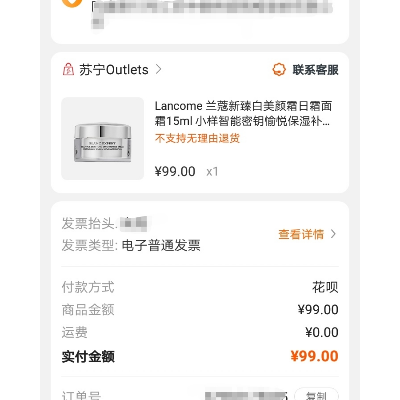Tap the orange 实付金额 ¥99.00 total
Image resolution: width=400 pixels, height=400 pixels.
point(314,356)
